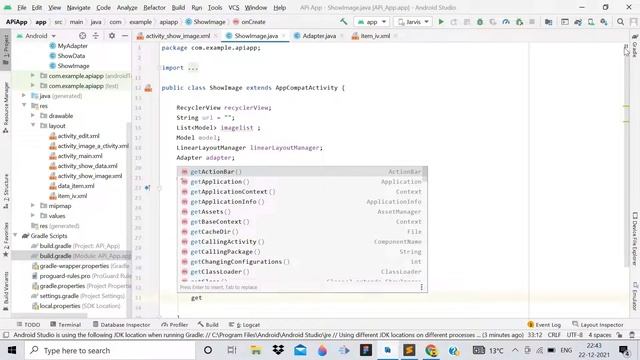Open the Build tool window

tap(208, 324)
